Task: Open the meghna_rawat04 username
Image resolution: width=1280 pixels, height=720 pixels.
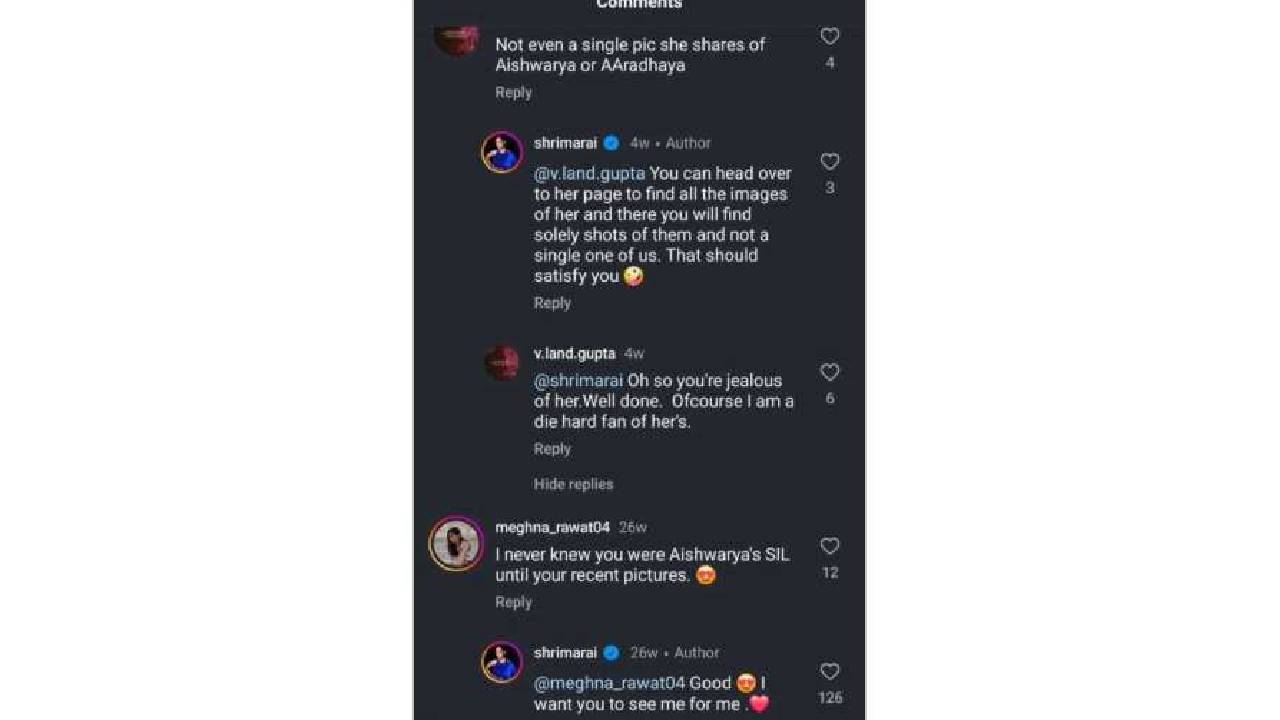Action: (x=552, y=527)
